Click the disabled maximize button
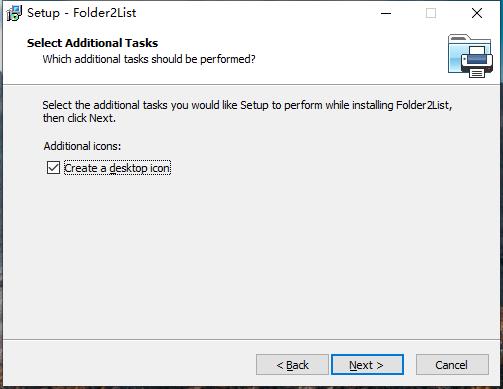This screenshot has width=503, height=389. [x=431, y=13]
